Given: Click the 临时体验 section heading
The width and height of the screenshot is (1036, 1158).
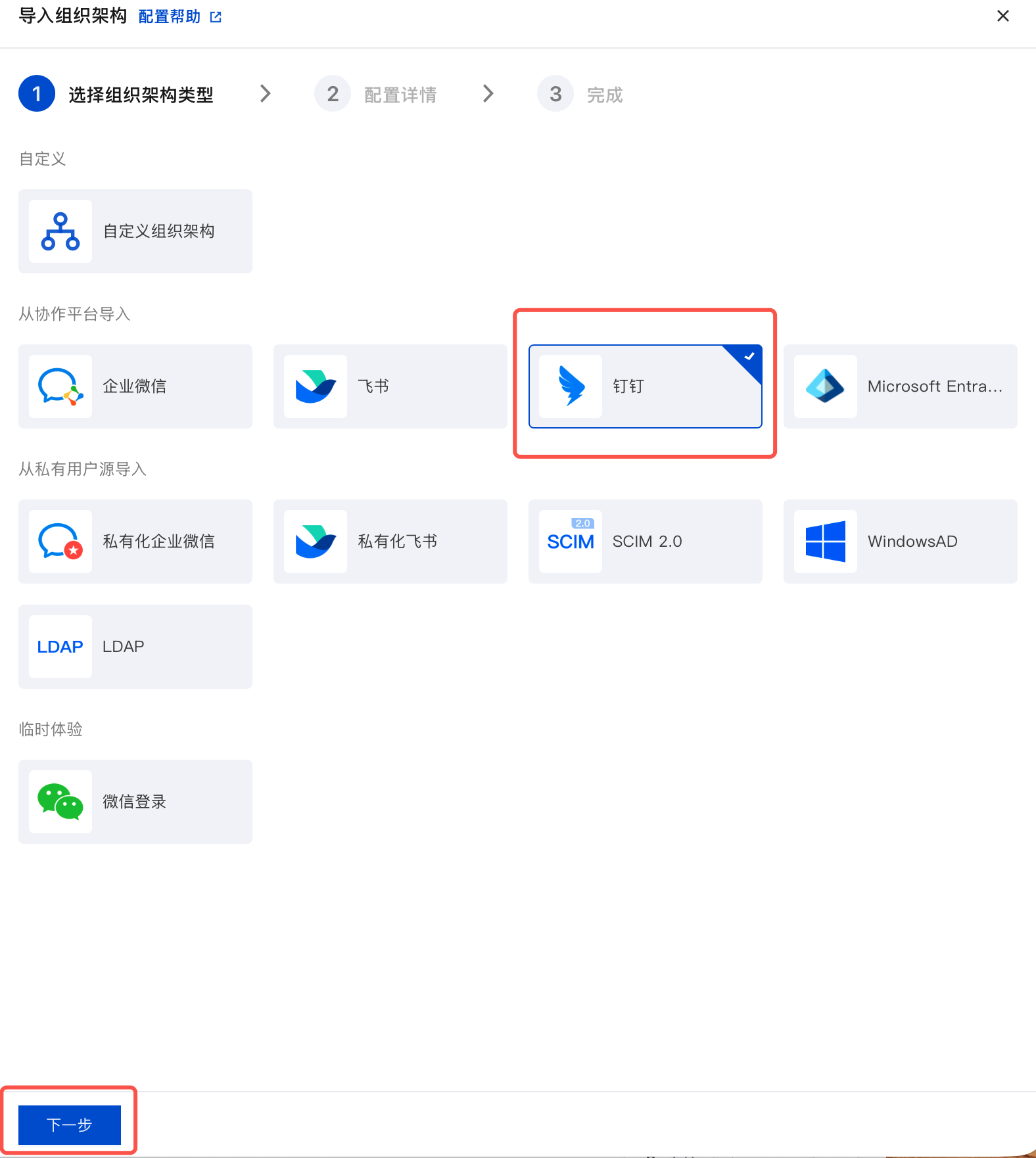Looking at the screenshot, I should [x=51, y=730].
